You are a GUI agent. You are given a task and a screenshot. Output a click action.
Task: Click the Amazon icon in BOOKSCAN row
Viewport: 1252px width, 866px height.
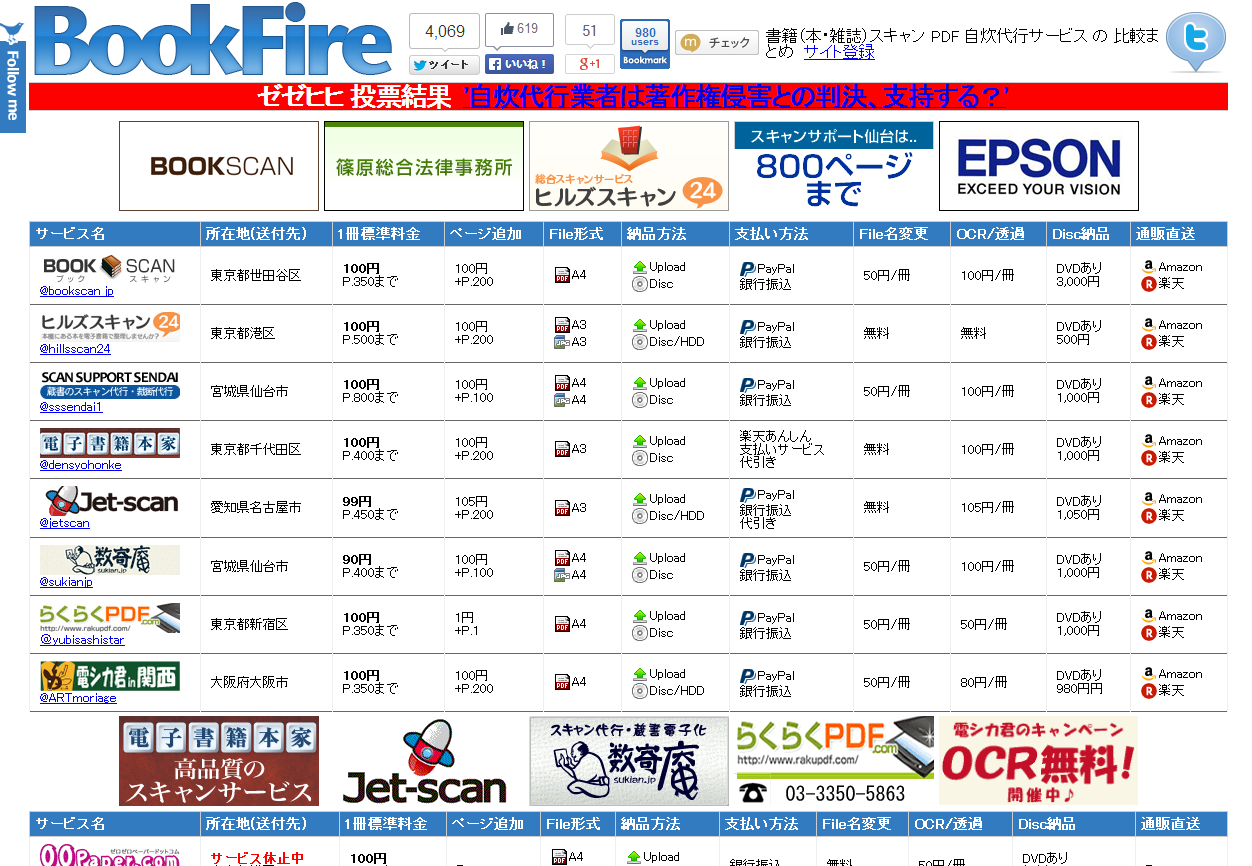coord(1149,267)
